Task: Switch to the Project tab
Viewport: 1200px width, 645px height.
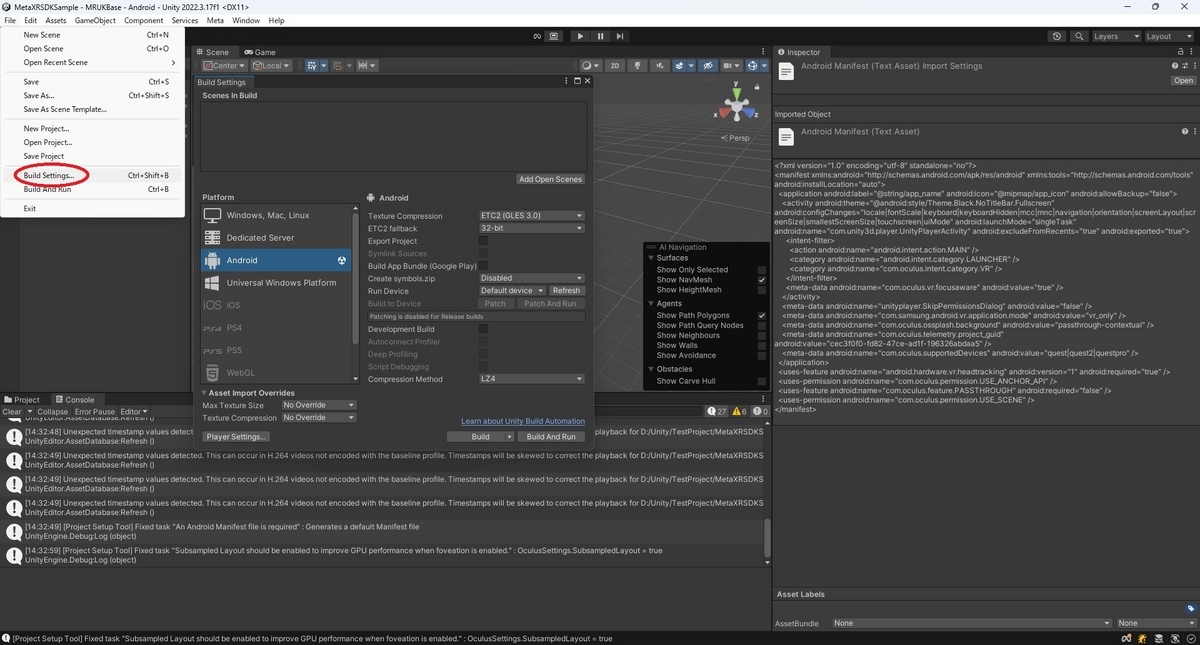Action: coord(22,400)
